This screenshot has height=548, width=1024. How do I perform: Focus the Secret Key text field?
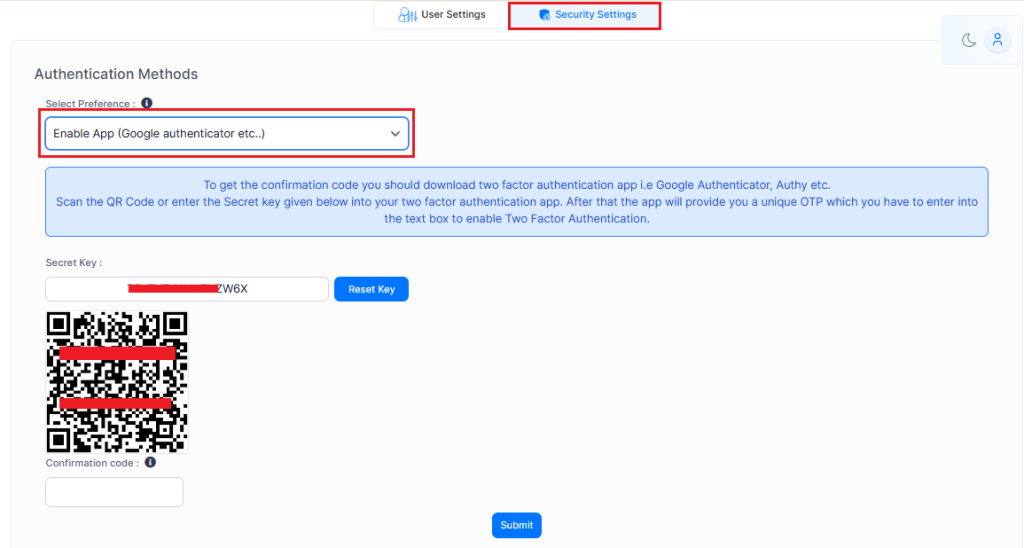(187, 289)
